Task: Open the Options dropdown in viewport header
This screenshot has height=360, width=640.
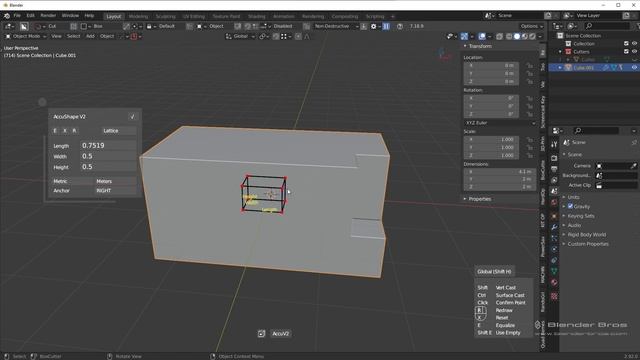Action: tap(532, 26)
